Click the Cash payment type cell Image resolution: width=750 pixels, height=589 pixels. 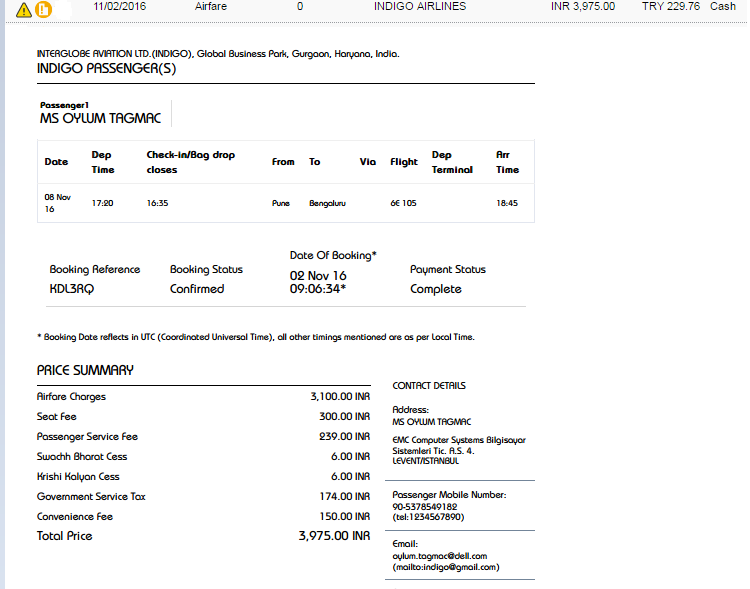click(x=722, y=6)
